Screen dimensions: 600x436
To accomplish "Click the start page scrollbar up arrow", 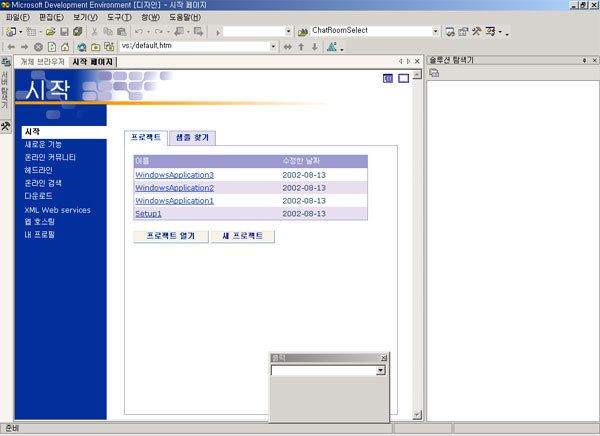I will tap(417, 74).
